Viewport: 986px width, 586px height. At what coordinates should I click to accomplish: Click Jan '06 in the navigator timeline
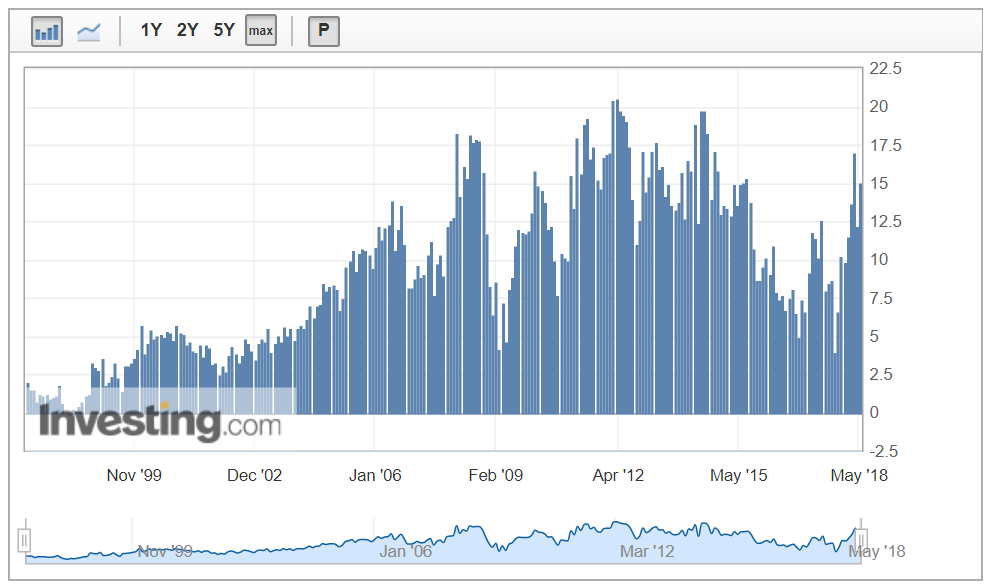(406, 551)
